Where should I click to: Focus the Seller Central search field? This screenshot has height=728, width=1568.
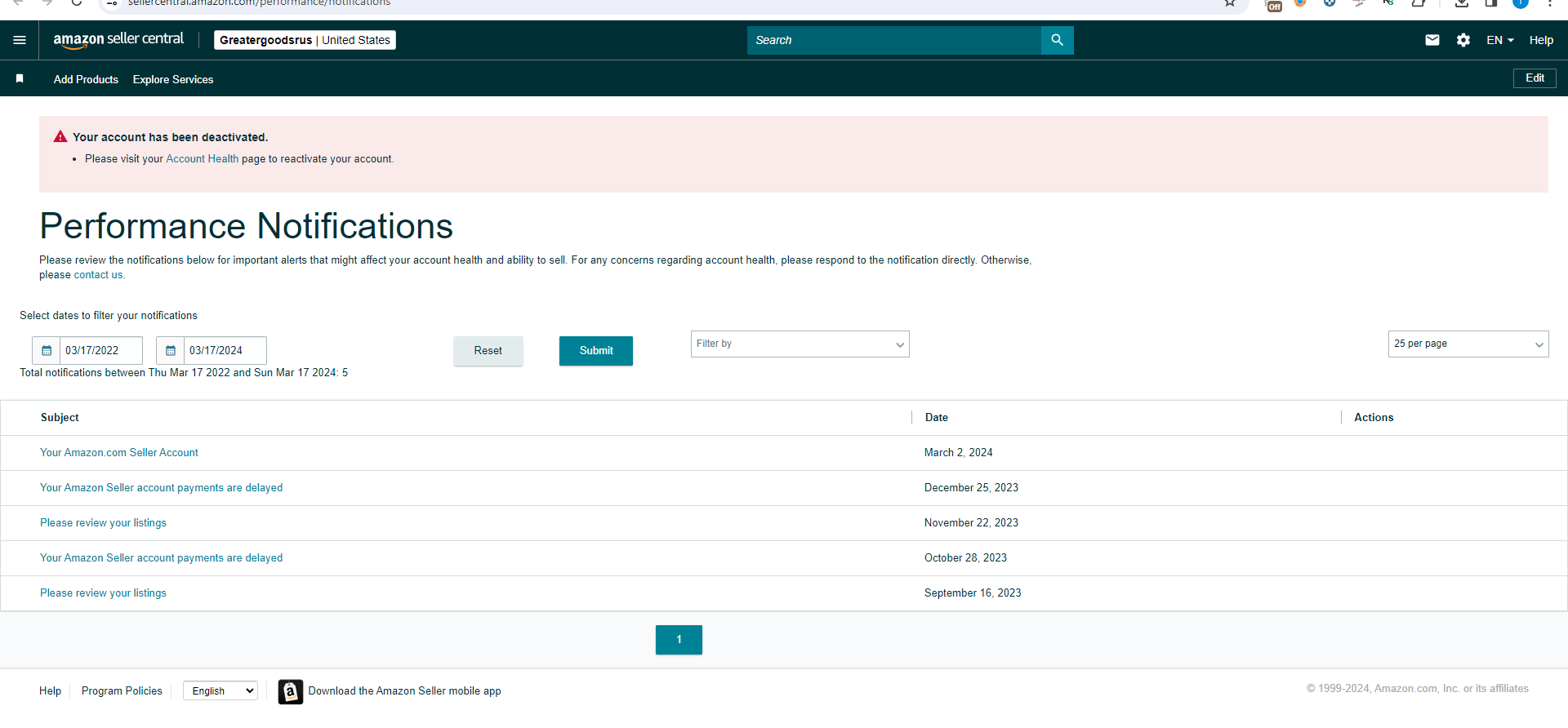pyautogui.click(x=893, y=40)
